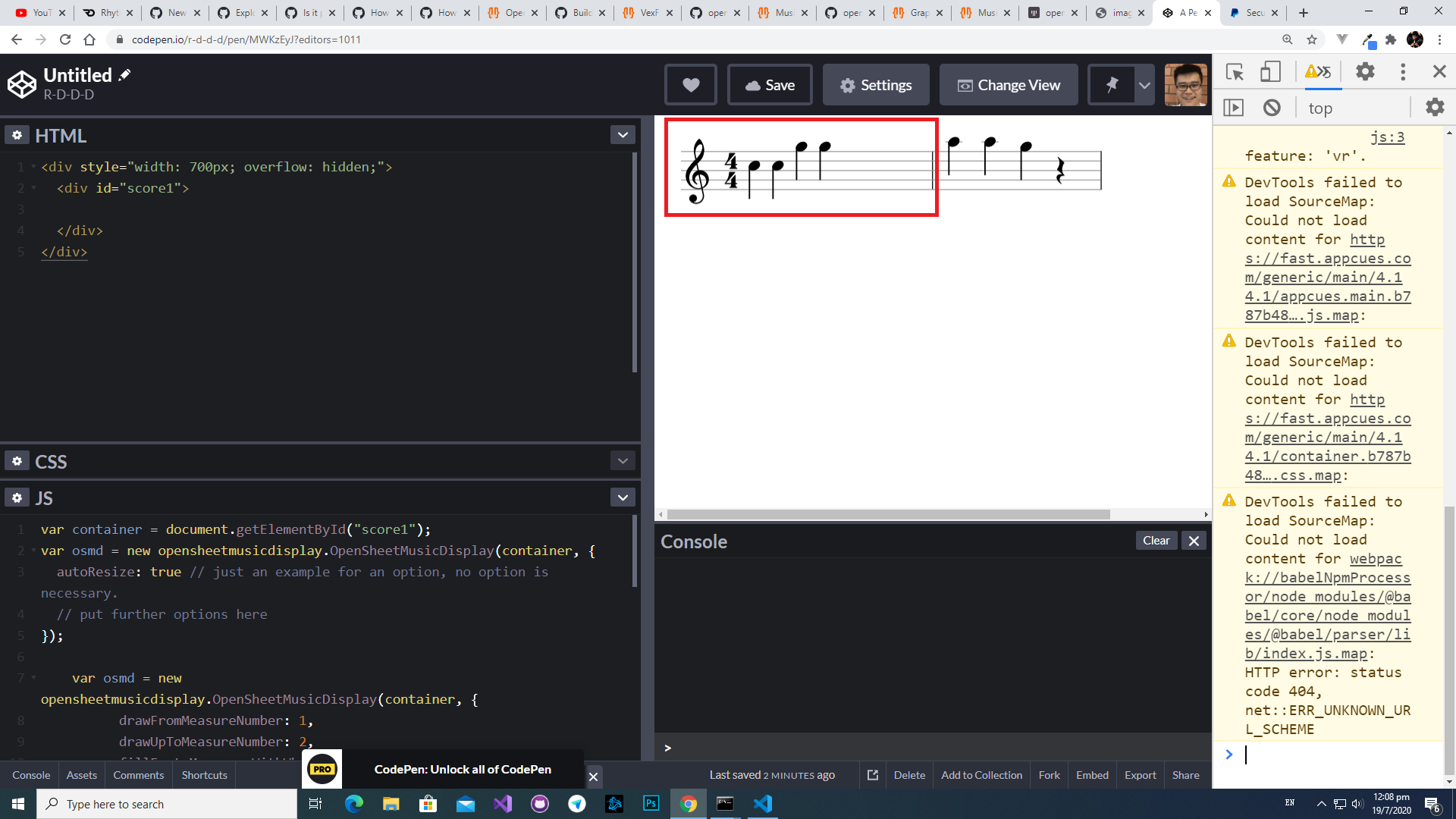This screenshot has width=1456, height=819.
Task: Fold the HTML code at line 2
Action: [x=33, y=188]
